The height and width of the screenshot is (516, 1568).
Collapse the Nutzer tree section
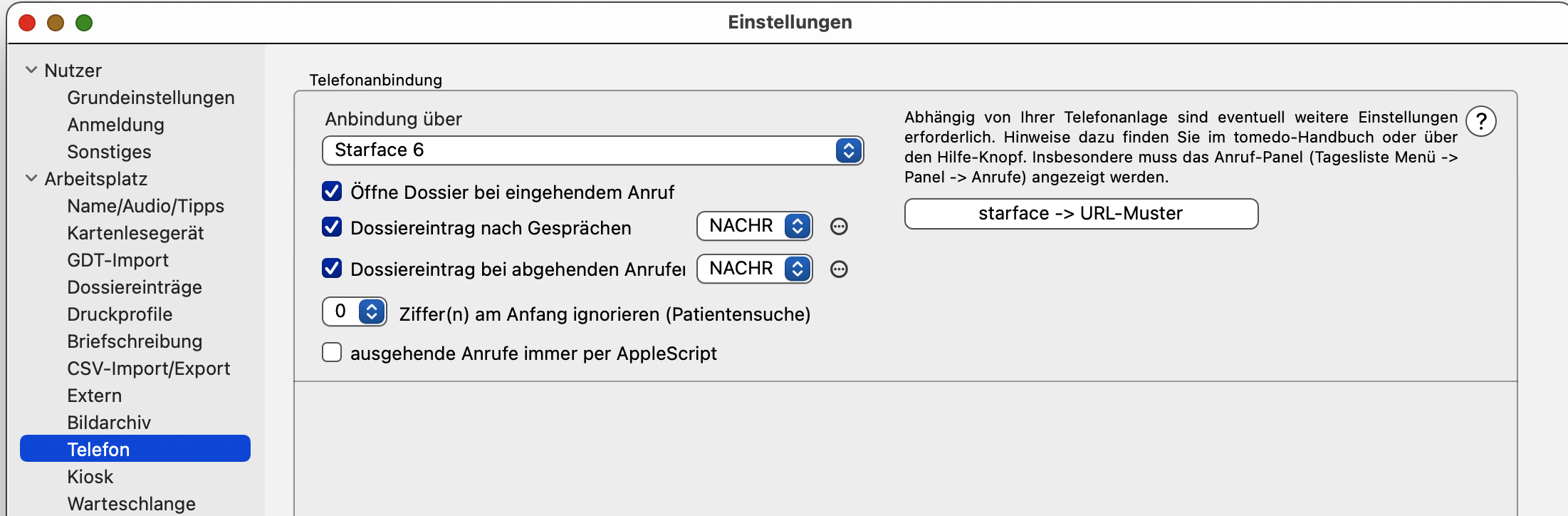pos(31,70)
